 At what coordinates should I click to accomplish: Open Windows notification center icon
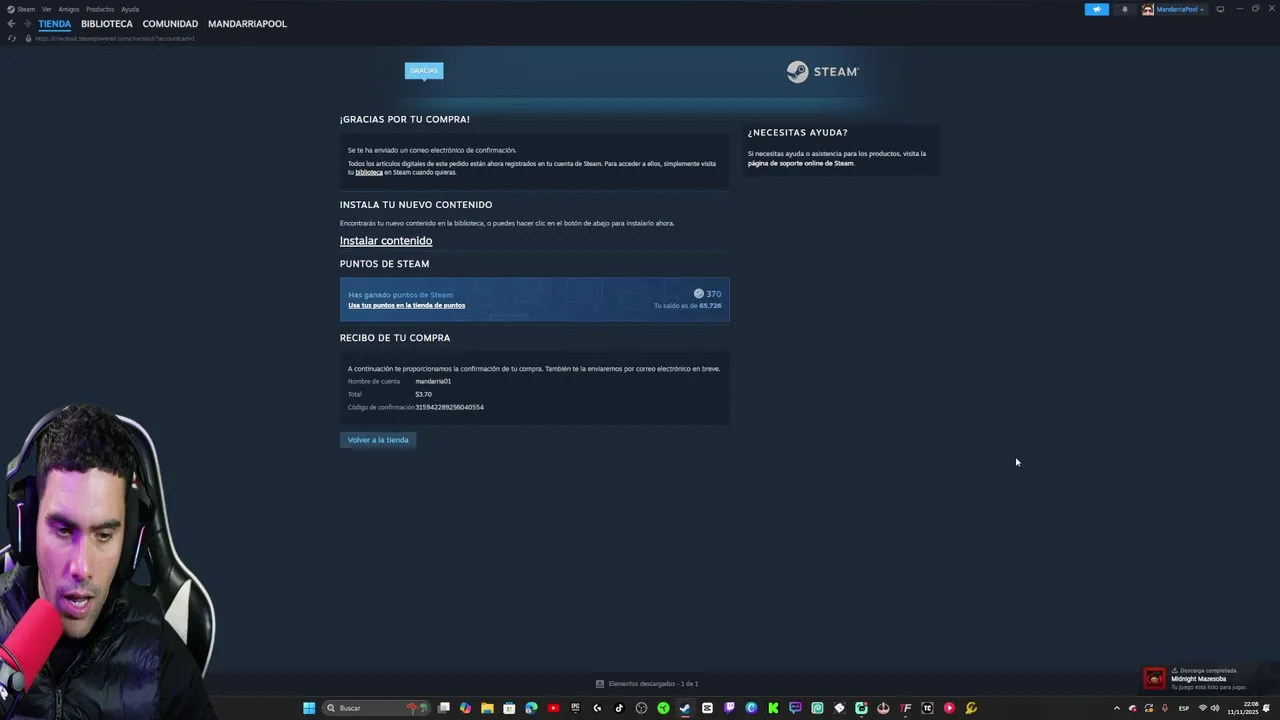tap(1266, 708)
